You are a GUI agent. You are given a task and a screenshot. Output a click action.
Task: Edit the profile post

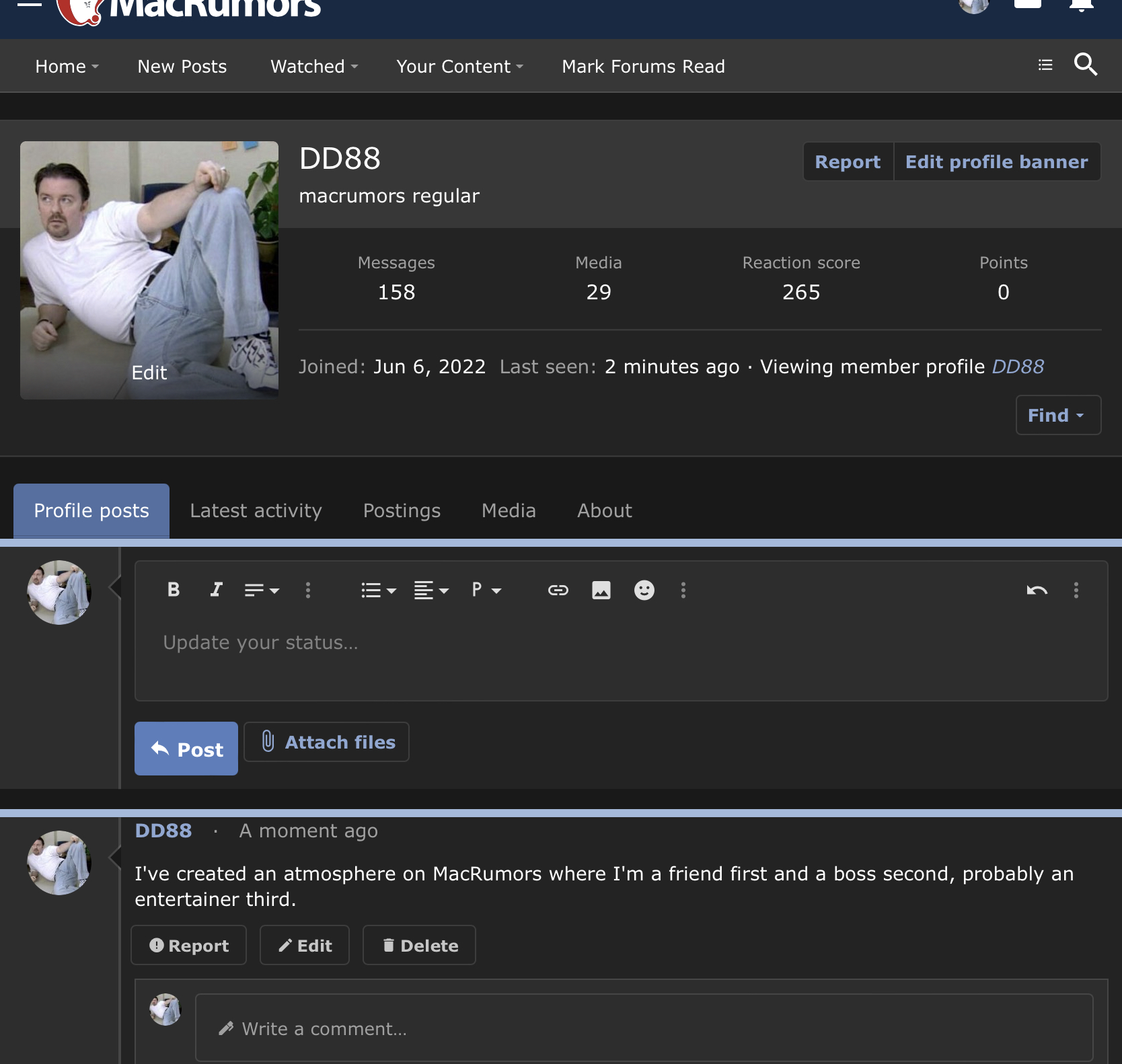[x=305, y=945]
